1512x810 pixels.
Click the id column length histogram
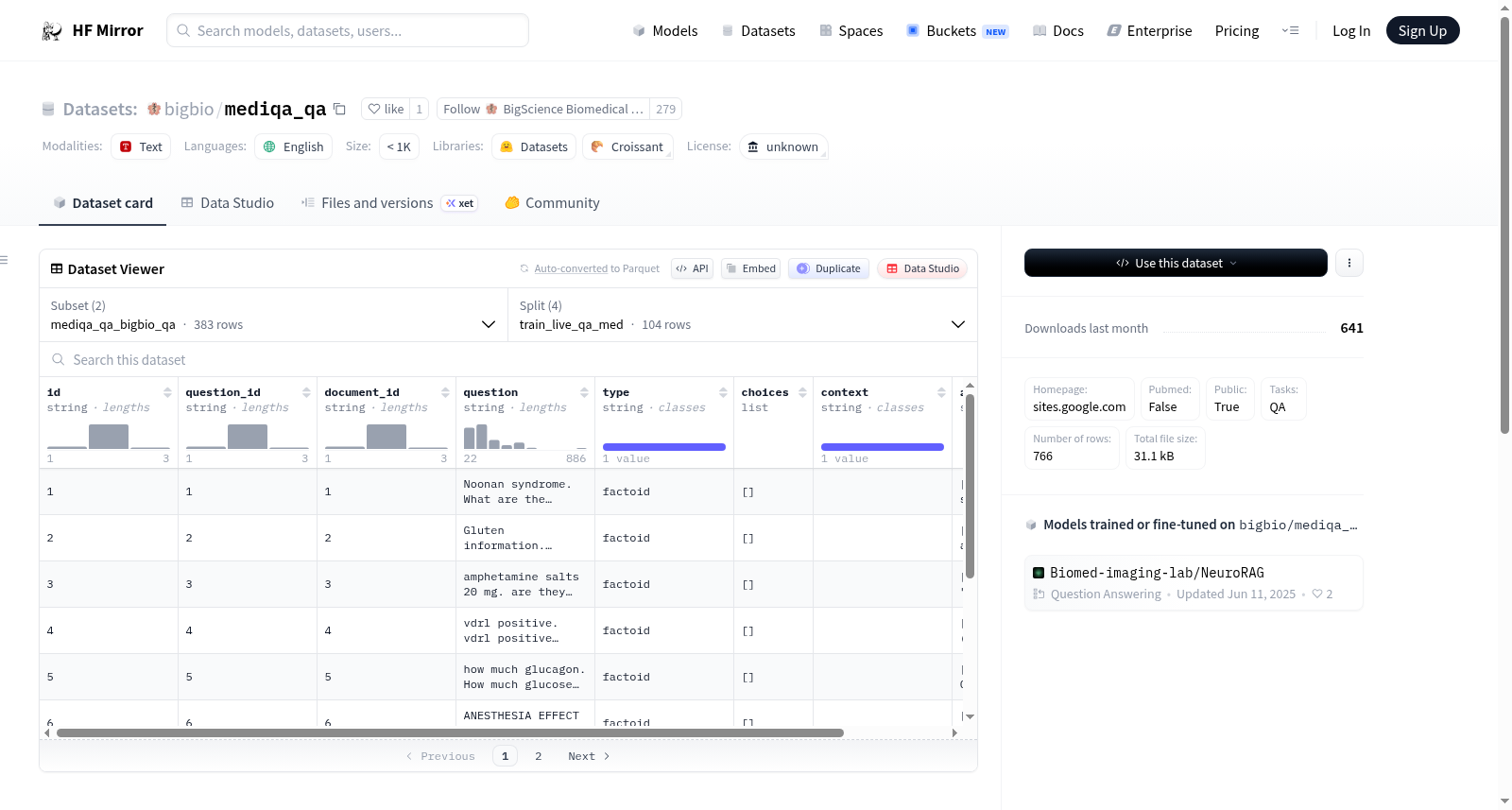[x=109, y=436]
